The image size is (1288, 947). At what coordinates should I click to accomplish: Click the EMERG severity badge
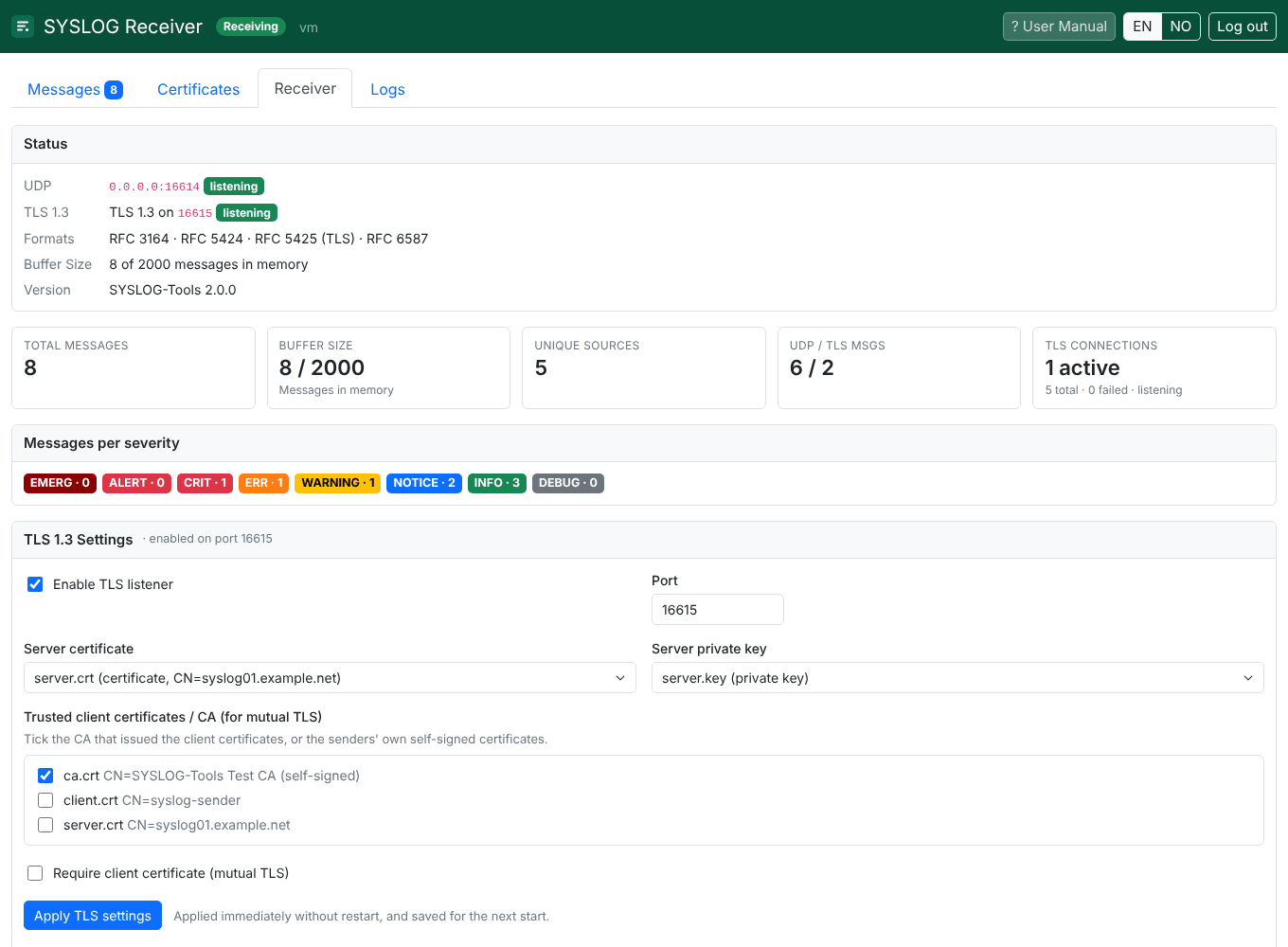pos(60,483)
